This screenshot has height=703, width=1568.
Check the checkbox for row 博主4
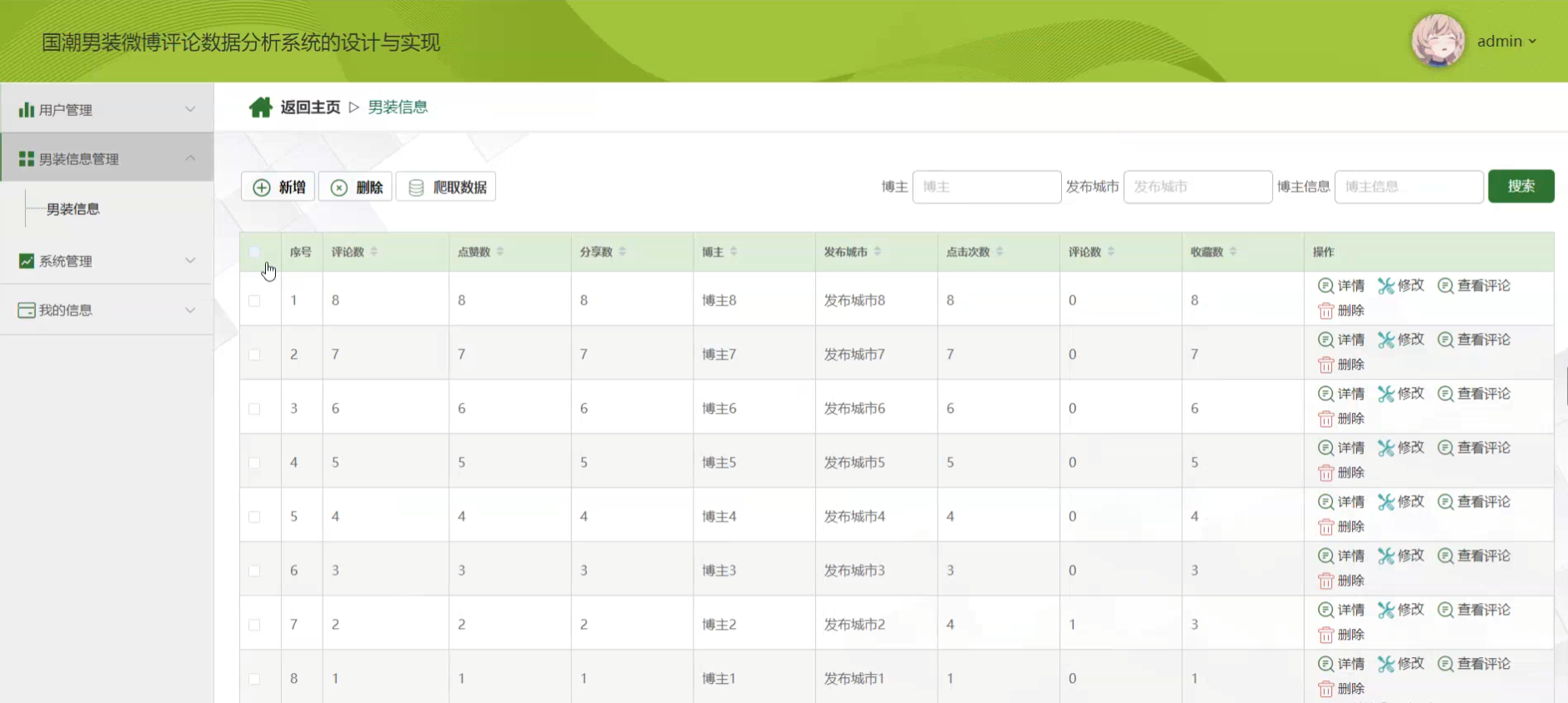point(254,517)
